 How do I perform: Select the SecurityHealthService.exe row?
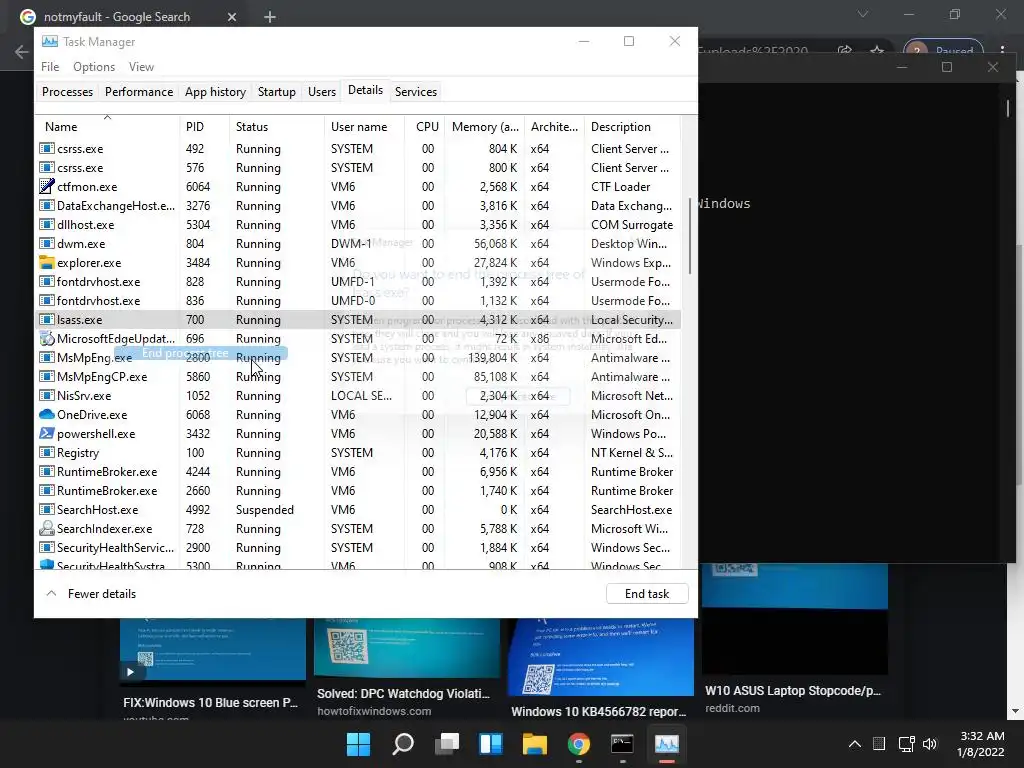(358, 547)
